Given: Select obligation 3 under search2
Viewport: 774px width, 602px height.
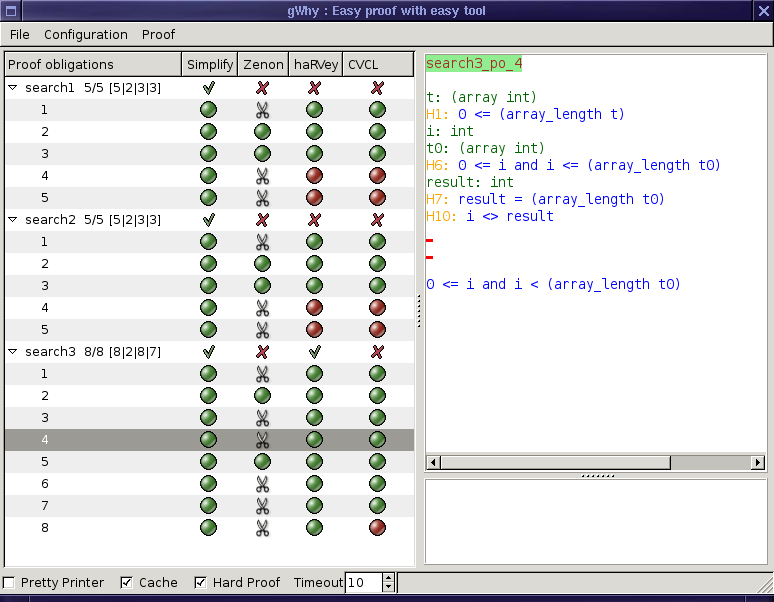Looking at the screenshot, I should [x=209, y=286].
